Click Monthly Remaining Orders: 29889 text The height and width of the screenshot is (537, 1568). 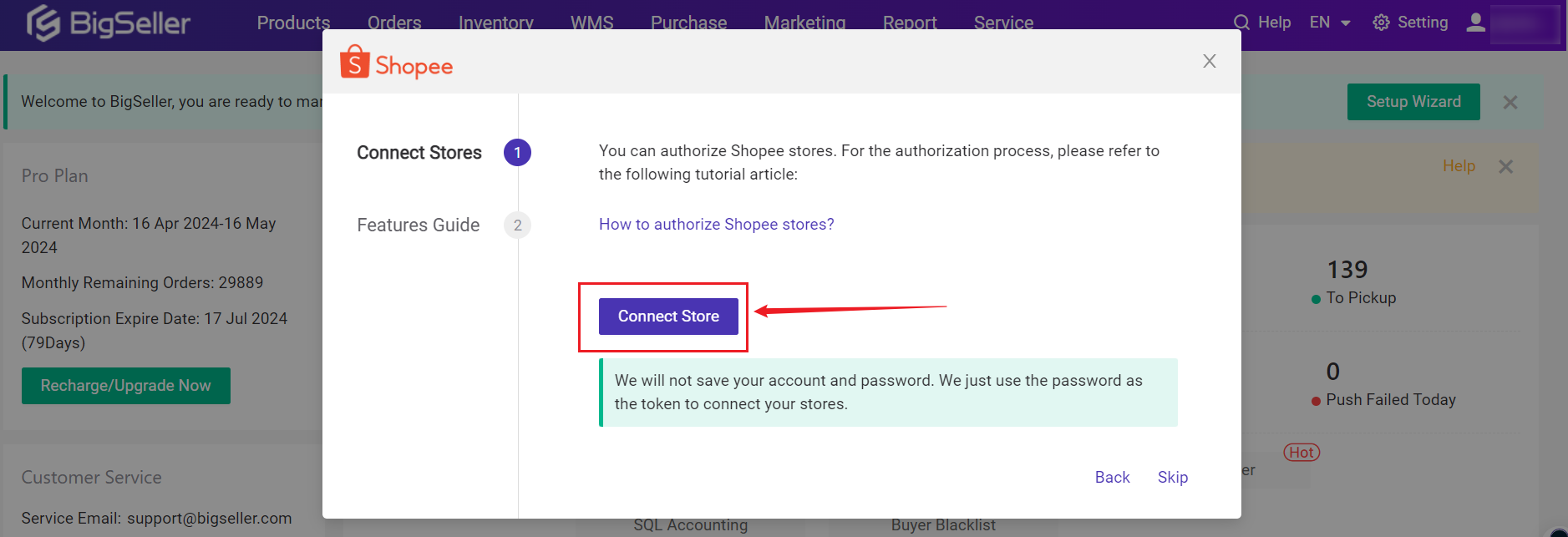point(142,283)
